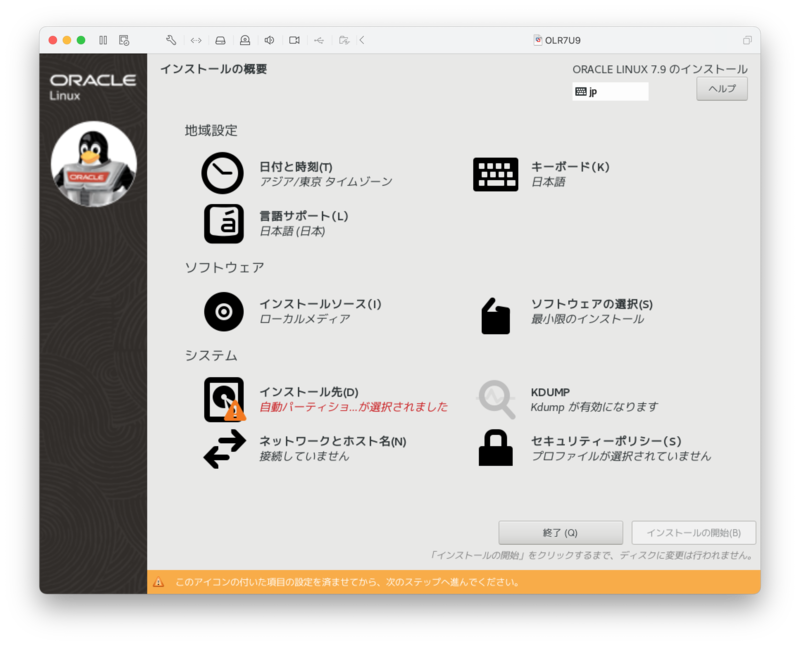Open キーボード(K) settings
Image resolution: width=800 pixels, height=646 pixels.
[x=570, y=167]
